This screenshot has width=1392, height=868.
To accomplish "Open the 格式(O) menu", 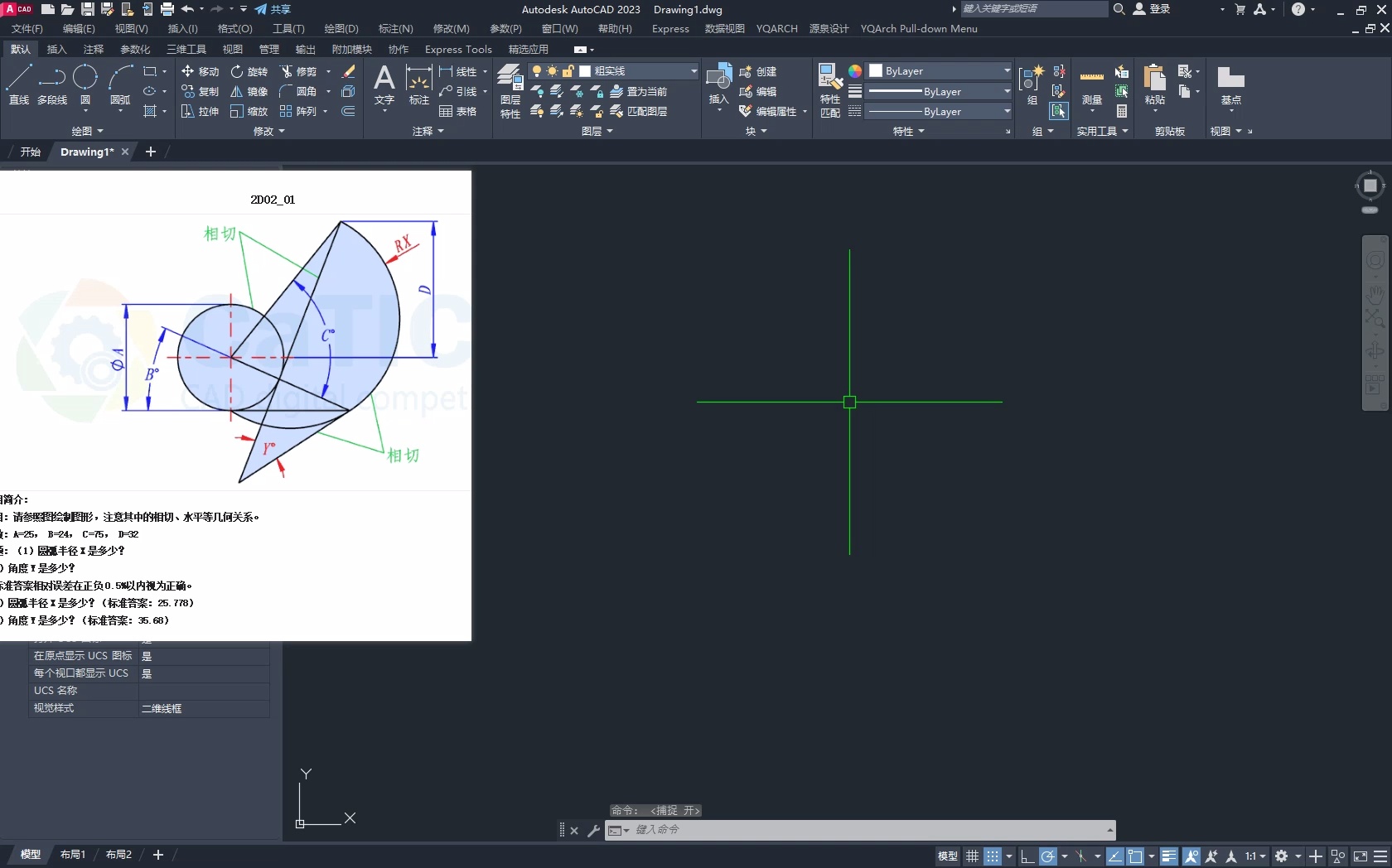I will pyautogui.click(x=234, y=28).
